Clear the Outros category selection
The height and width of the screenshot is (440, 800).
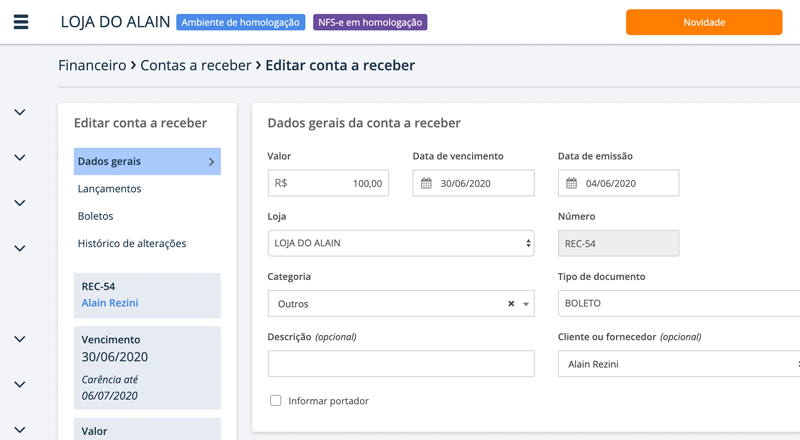(511, 304)
